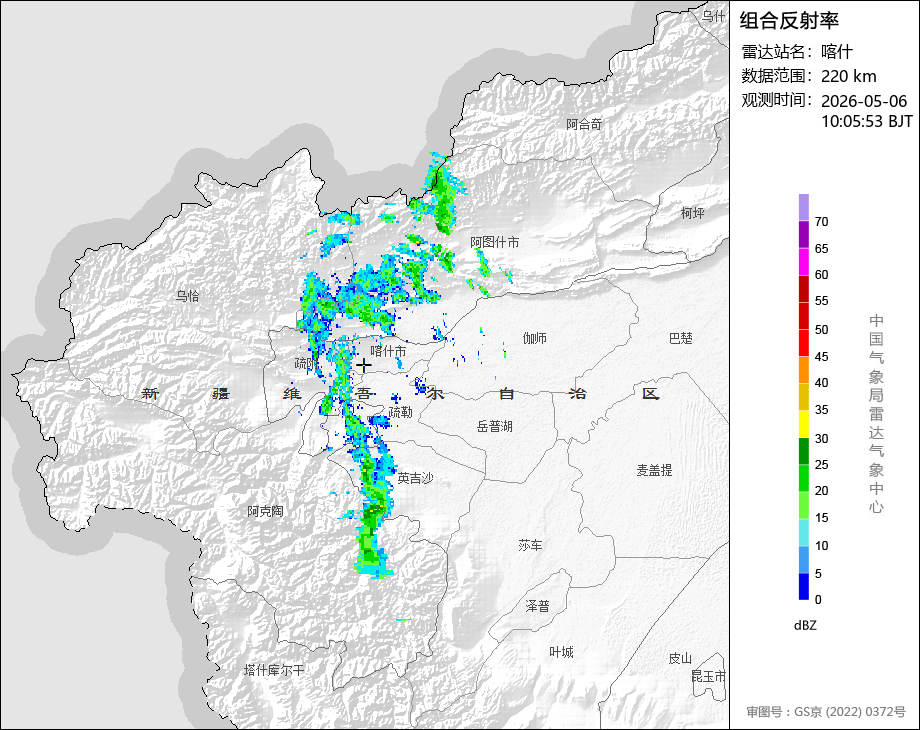Click the dark blue 0 dBZ legend swatch
This screenshot has height=730, width=920.
point(804,586)
